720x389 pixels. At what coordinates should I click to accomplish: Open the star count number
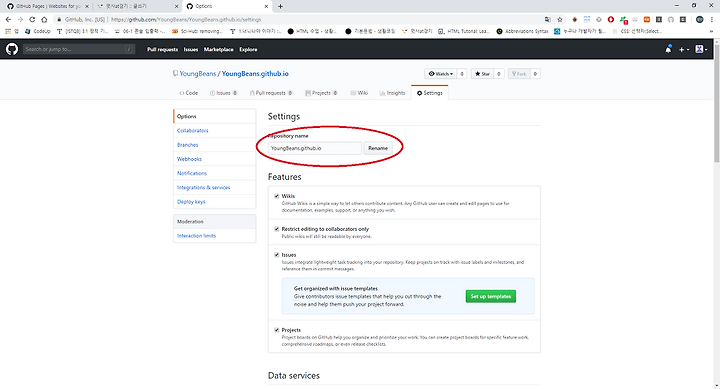point(499,73)
